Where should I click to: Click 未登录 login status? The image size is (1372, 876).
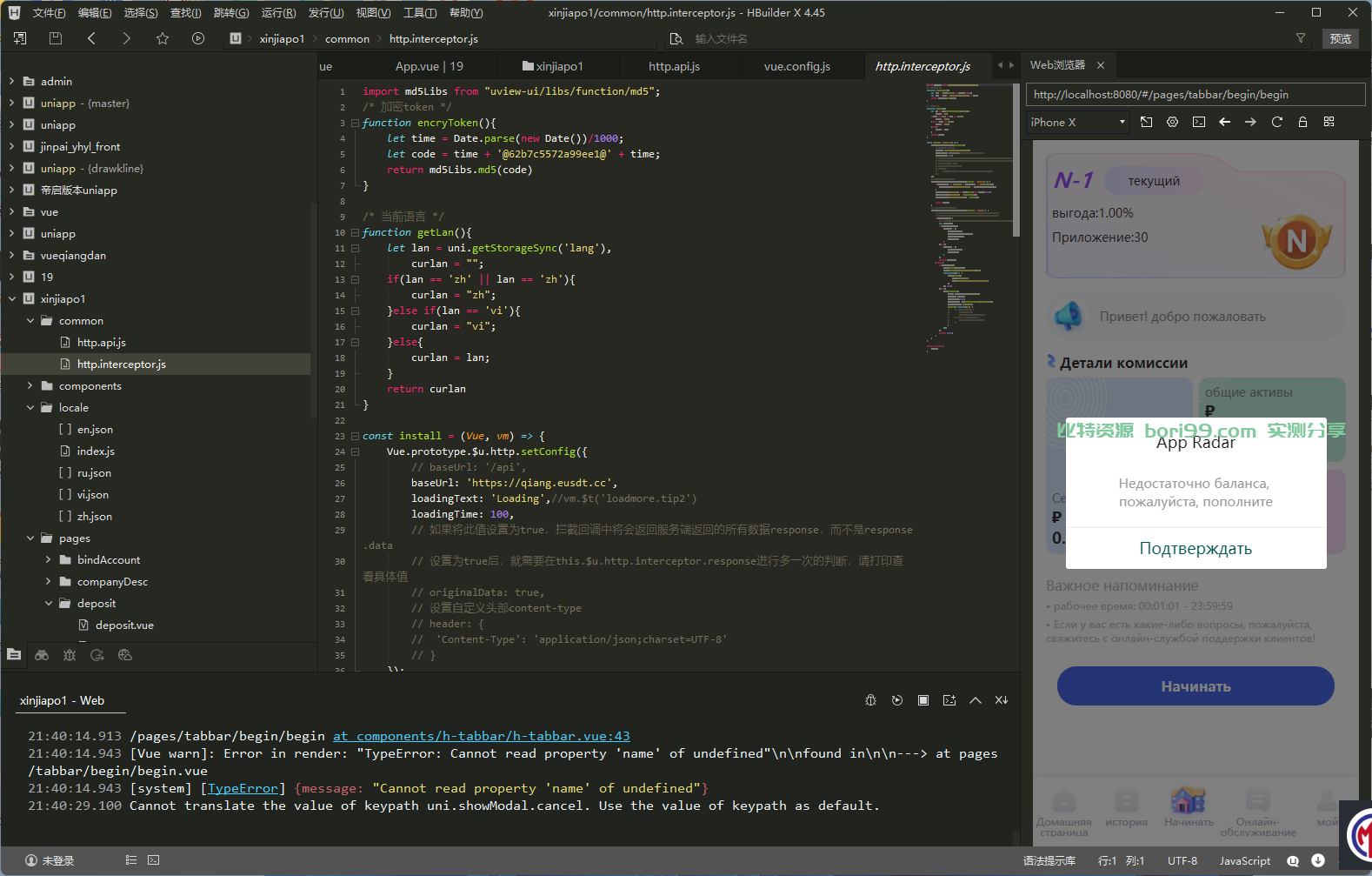pyautogui.click(x=50, y=860)
